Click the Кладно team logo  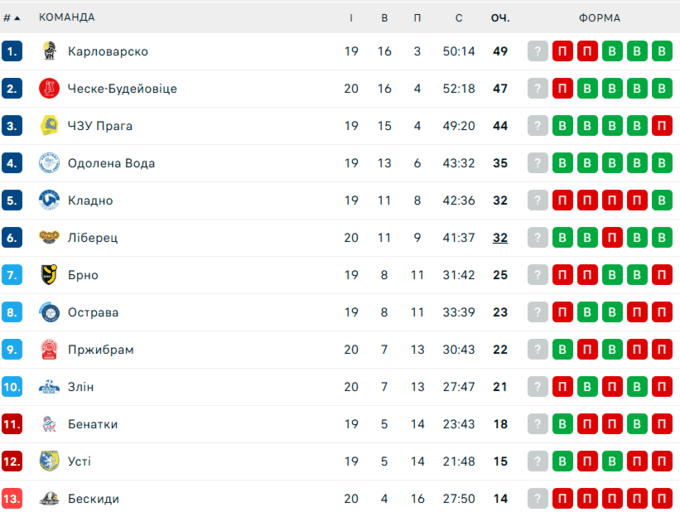pos(49,200)
